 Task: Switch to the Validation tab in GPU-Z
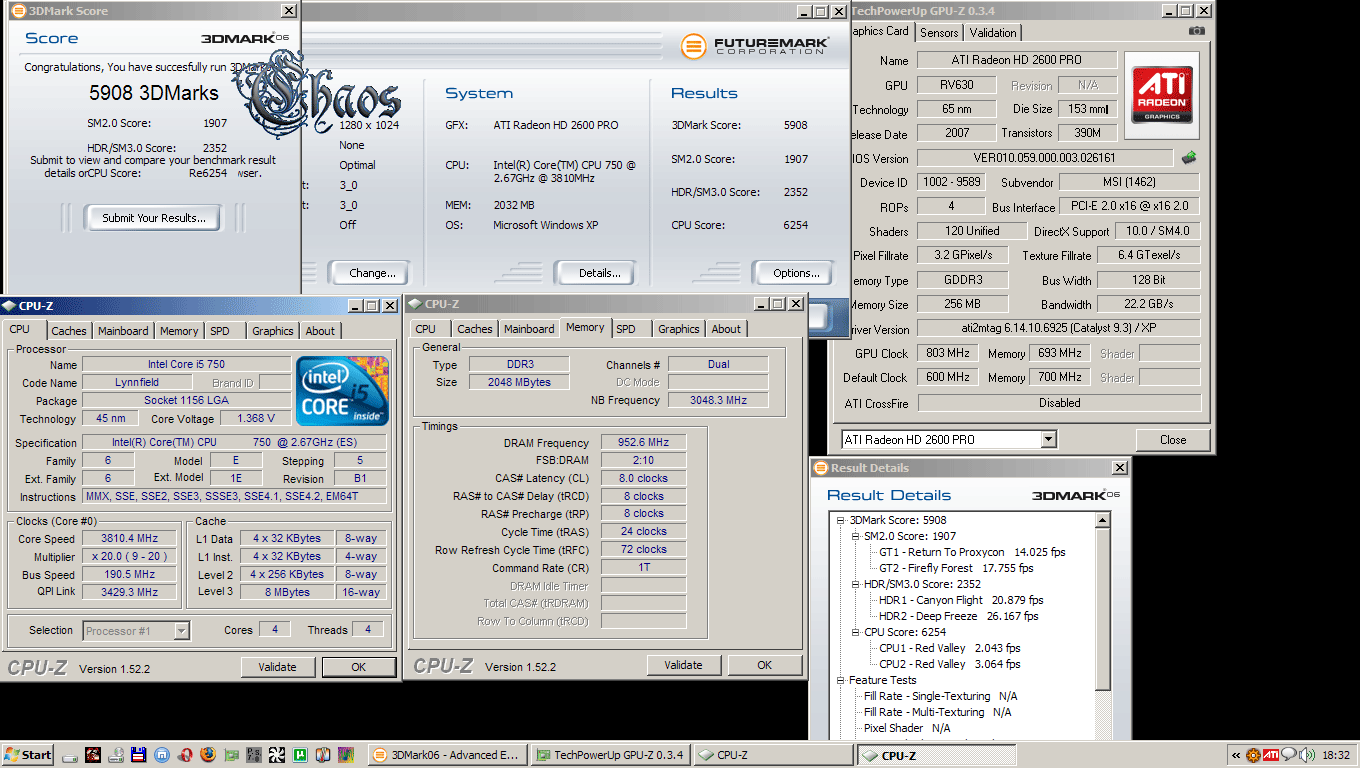click(993, 33)
